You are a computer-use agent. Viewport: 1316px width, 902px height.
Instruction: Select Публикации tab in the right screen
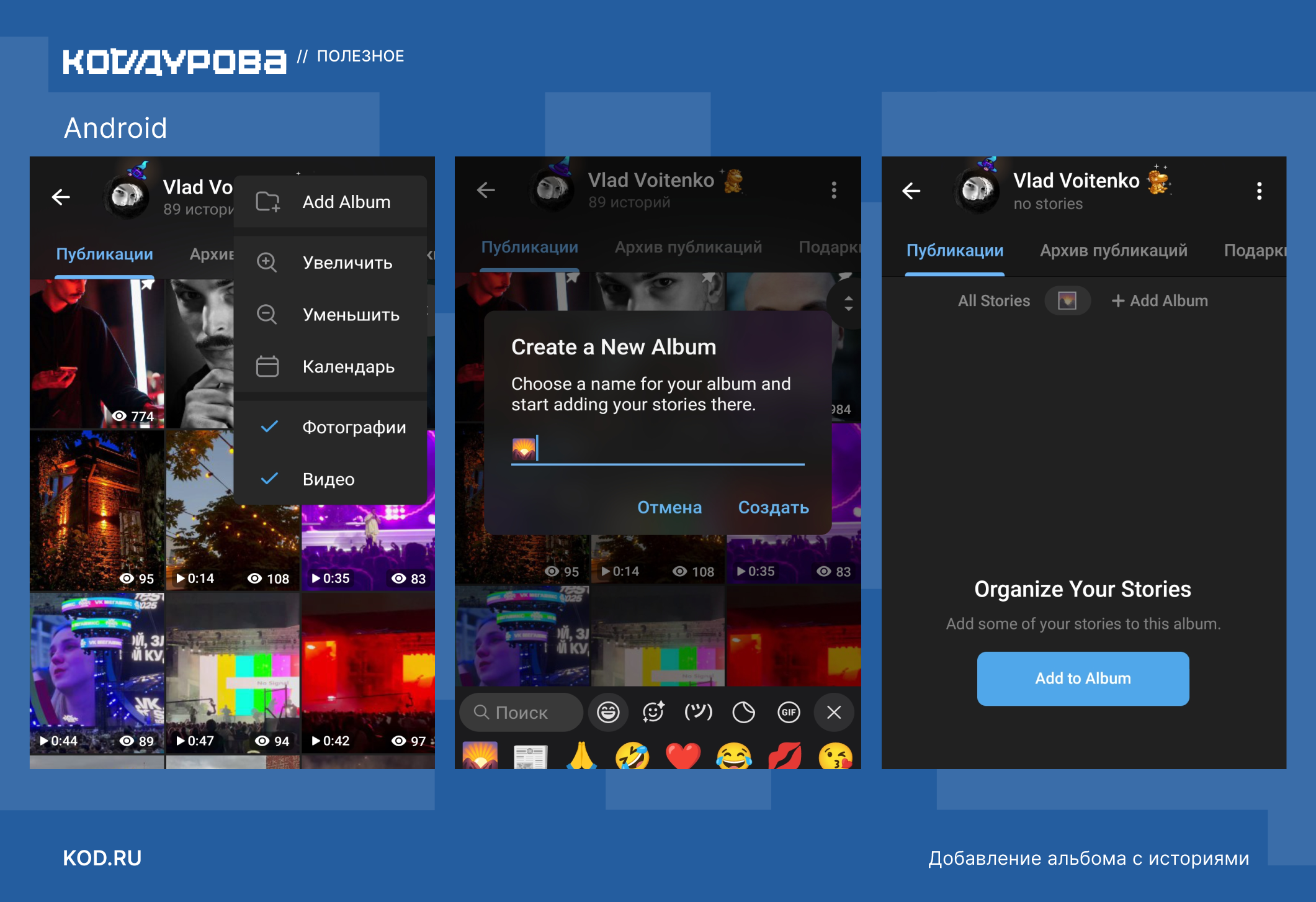pos(954,250)
